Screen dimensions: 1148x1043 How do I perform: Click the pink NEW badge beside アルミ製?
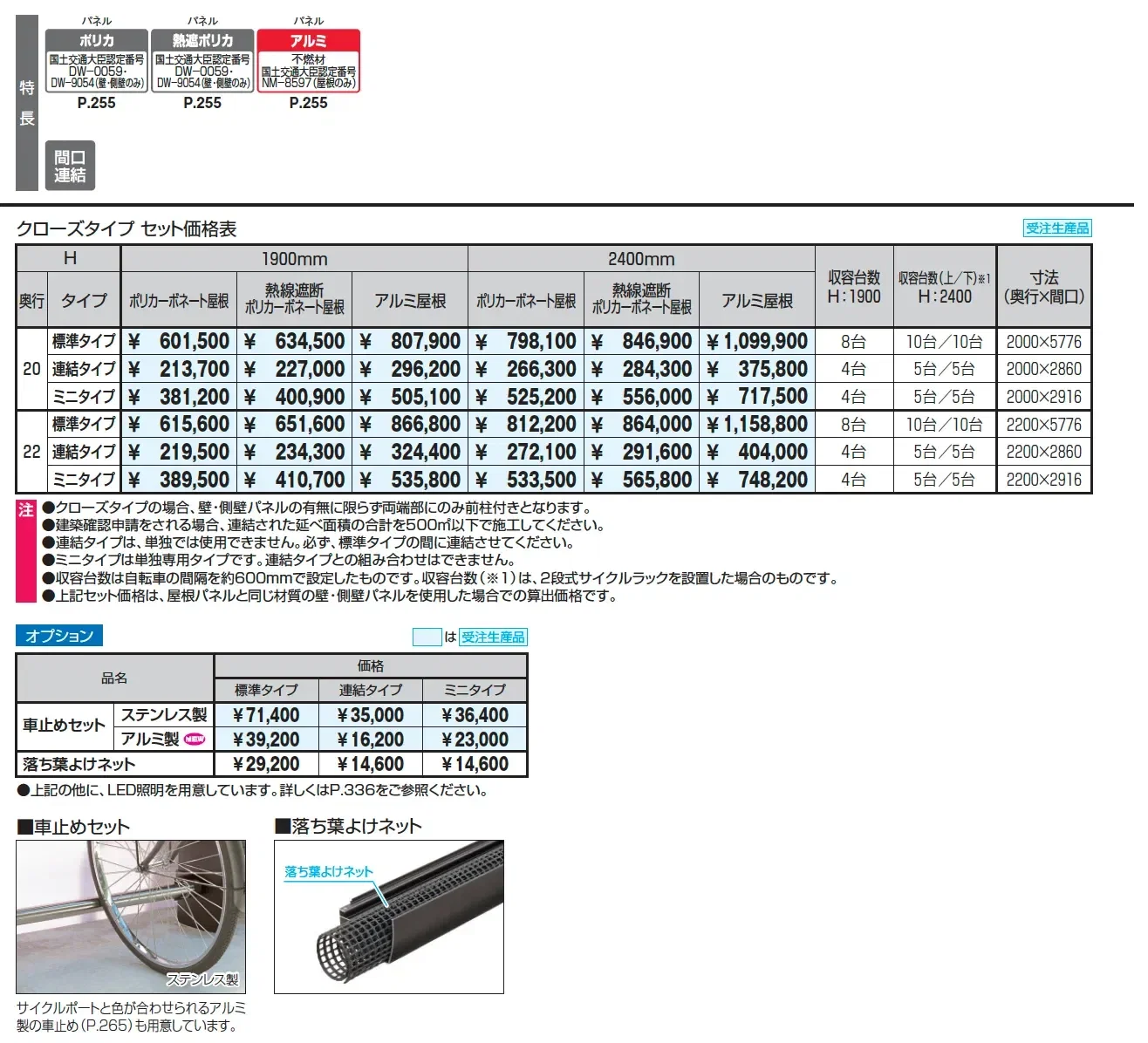click(195, 739)
